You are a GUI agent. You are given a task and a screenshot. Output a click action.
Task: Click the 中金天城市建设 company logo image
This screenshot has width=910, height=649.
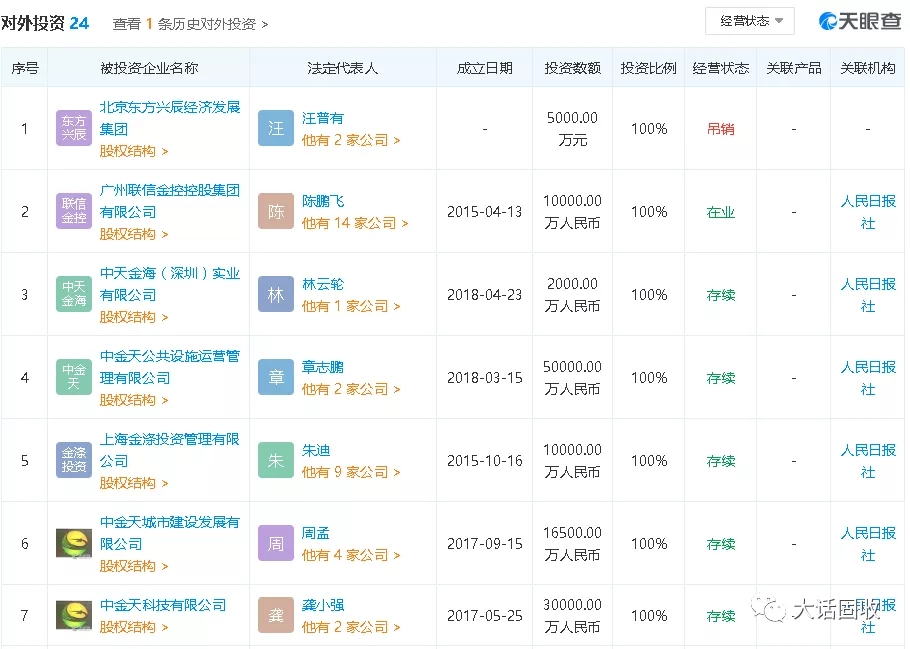(74, 543)
